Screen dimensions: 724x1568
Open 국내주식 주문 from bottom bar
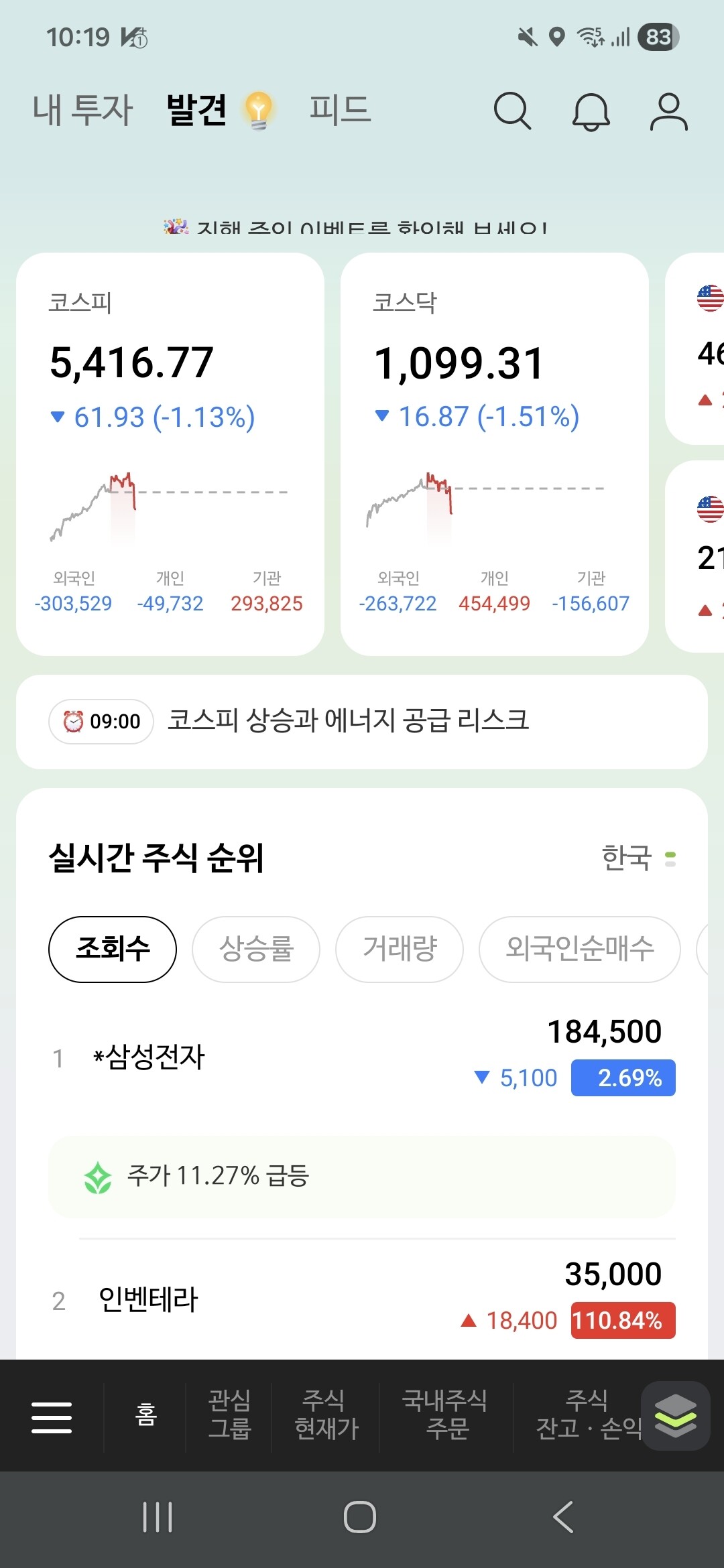point(445,1415)
